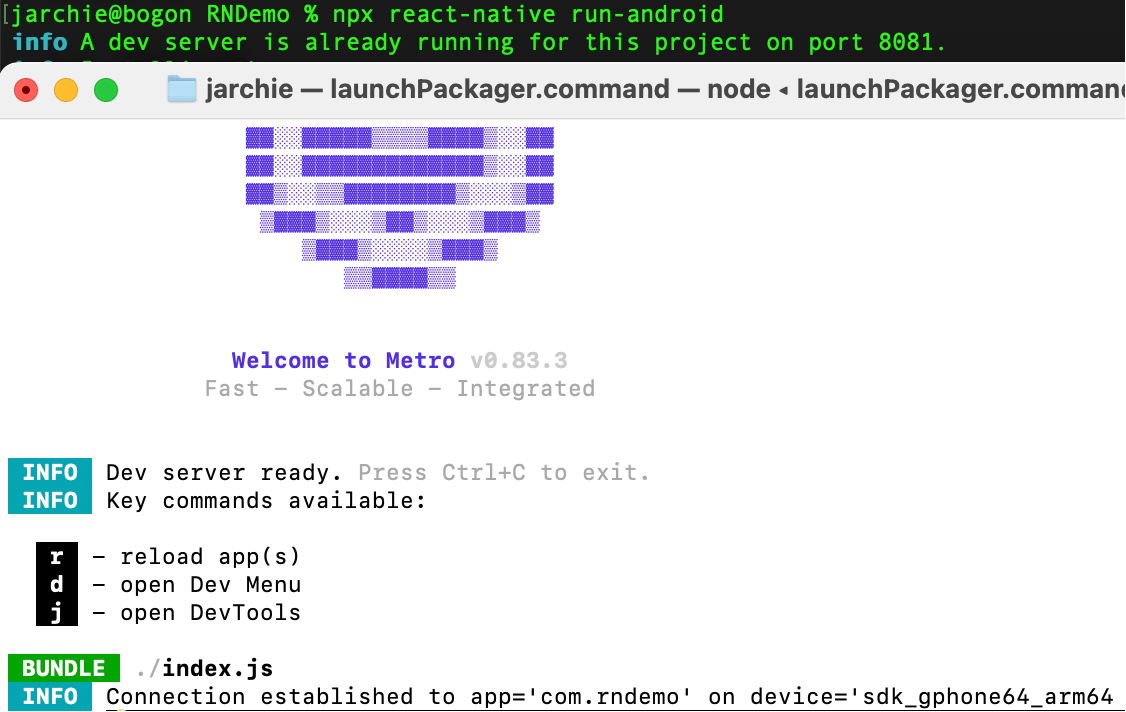Screen dimensions: 1126x712
Task: Click the folder icon in title bar
Action: (182, 89)
